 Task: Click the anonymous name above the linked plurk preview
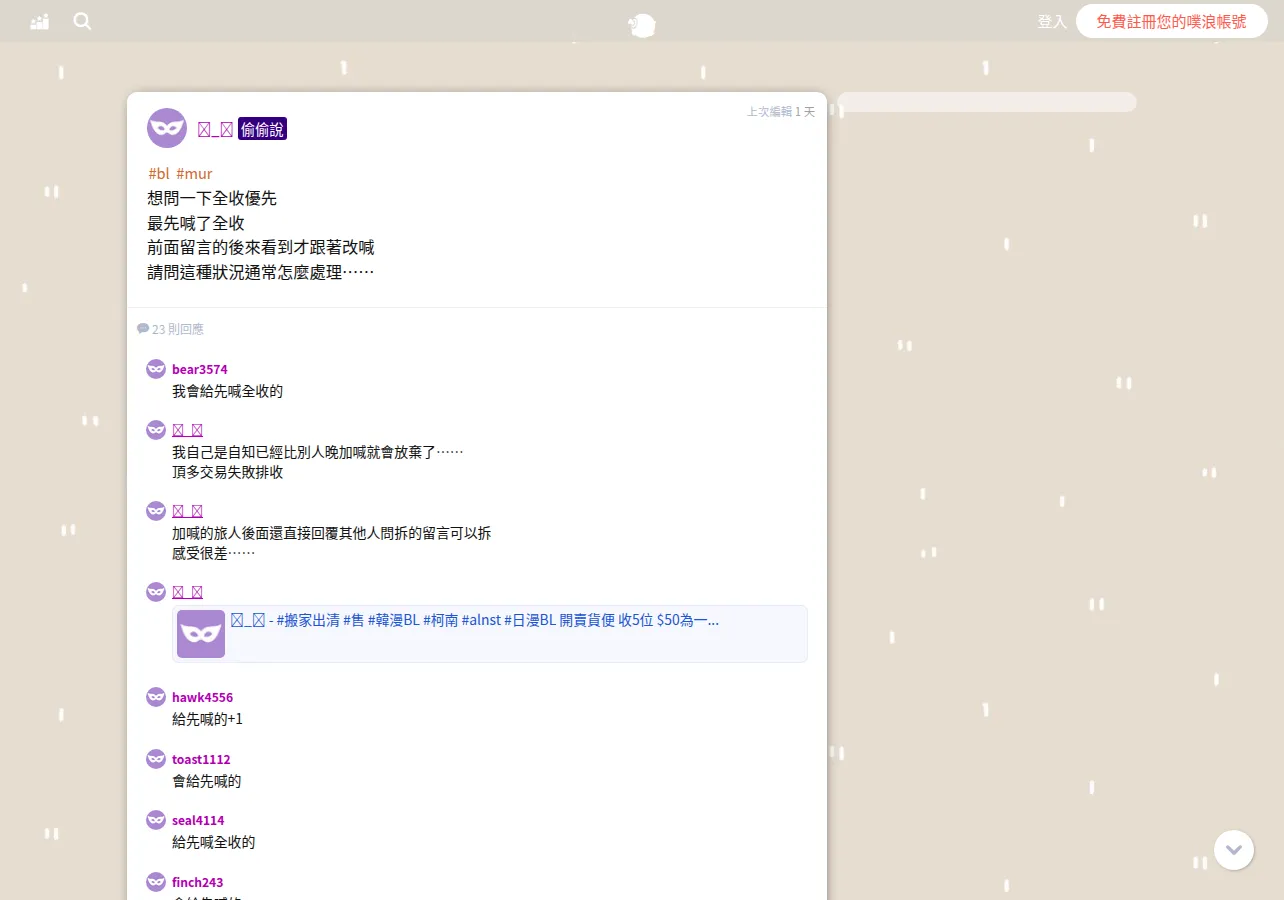188,592
